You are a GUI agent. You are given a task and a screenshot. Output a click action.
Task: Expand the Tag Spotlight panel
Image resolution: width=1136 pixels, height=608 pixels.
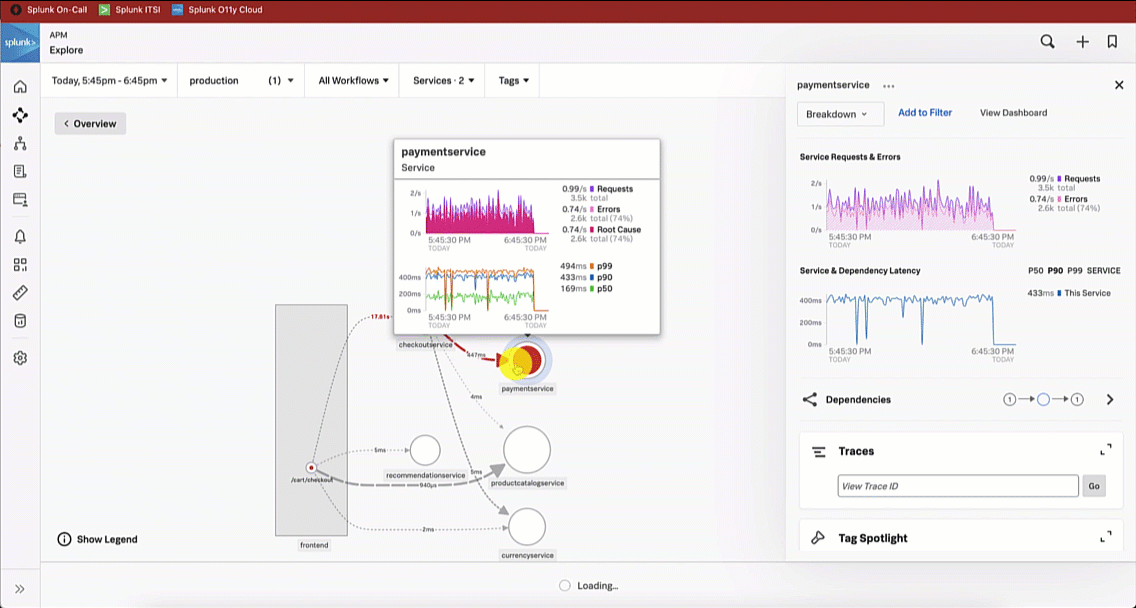1105,537
